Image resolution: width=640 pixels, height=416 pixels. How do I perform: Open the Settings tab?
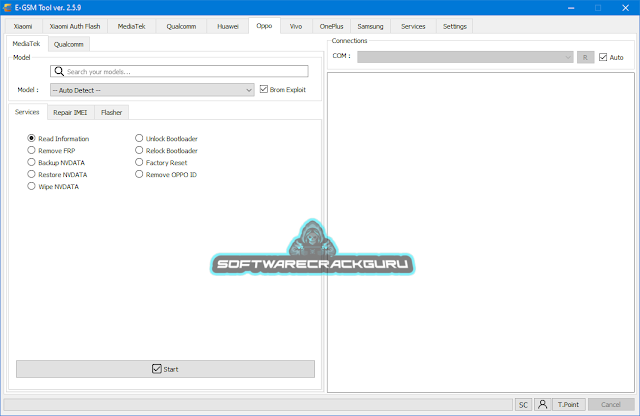(x=455, y=26)
